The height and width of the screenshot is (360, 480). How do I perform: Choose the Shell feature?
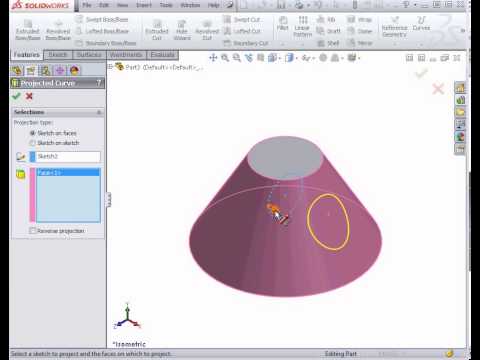coord(328,43)
